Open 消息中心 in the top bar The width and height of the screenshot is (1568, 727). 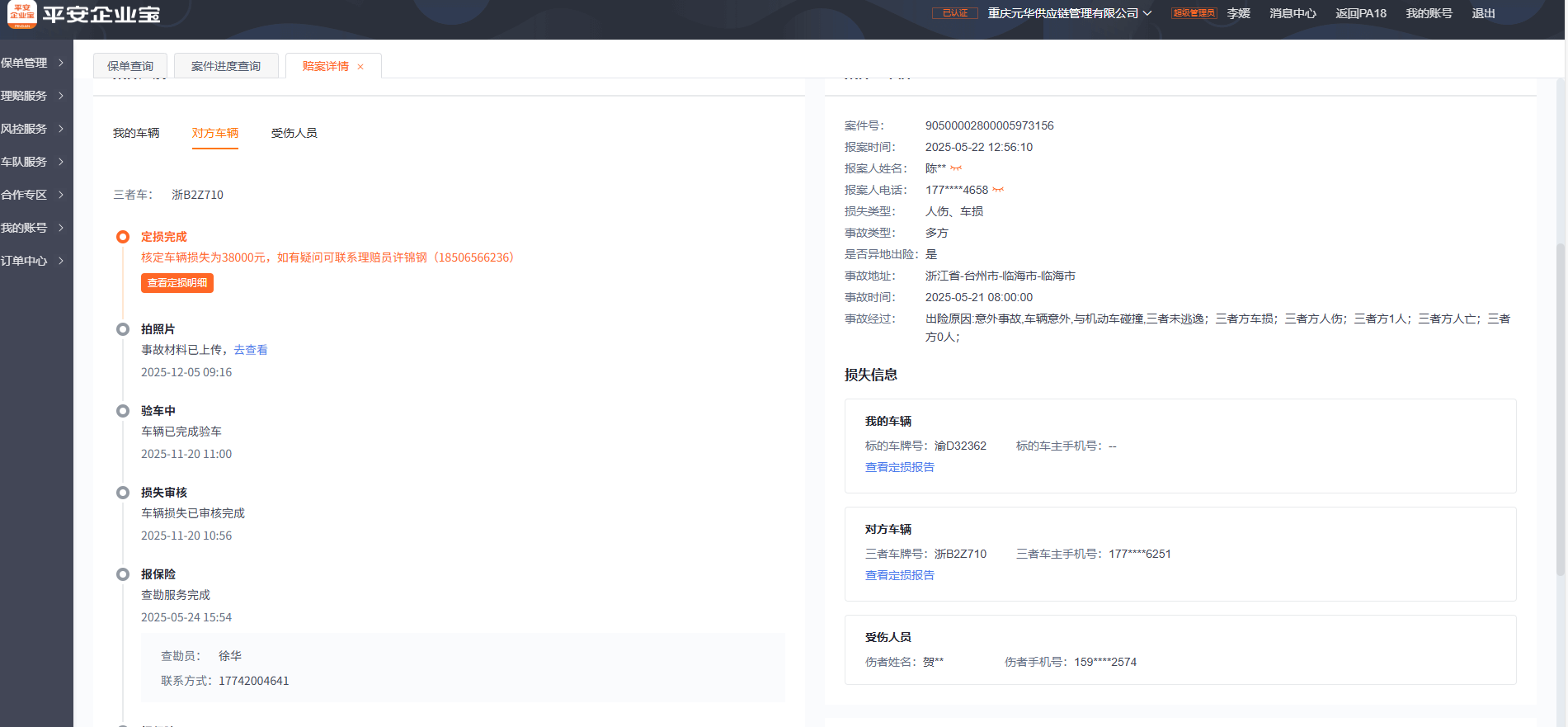[x=1293, y=13]
